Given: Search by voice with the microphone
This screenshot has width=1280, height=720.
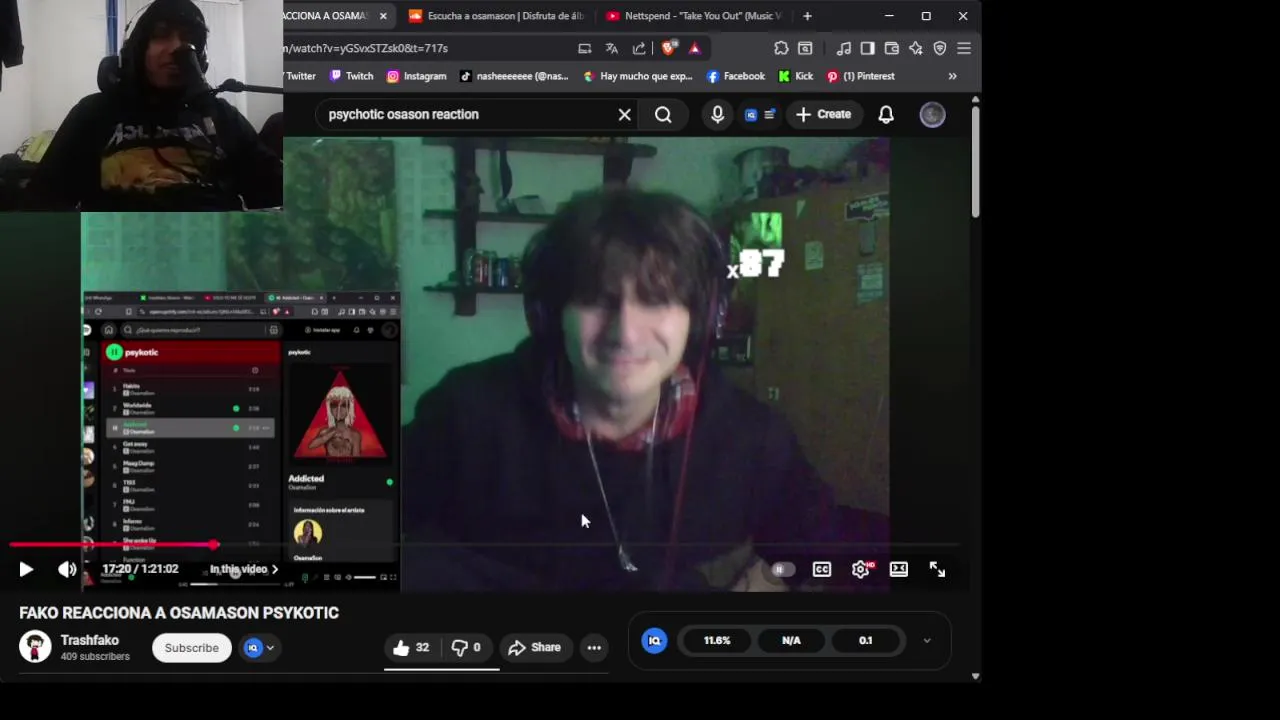Looking at the screenshot, I should pyautogui.click(x=717, y=114).
